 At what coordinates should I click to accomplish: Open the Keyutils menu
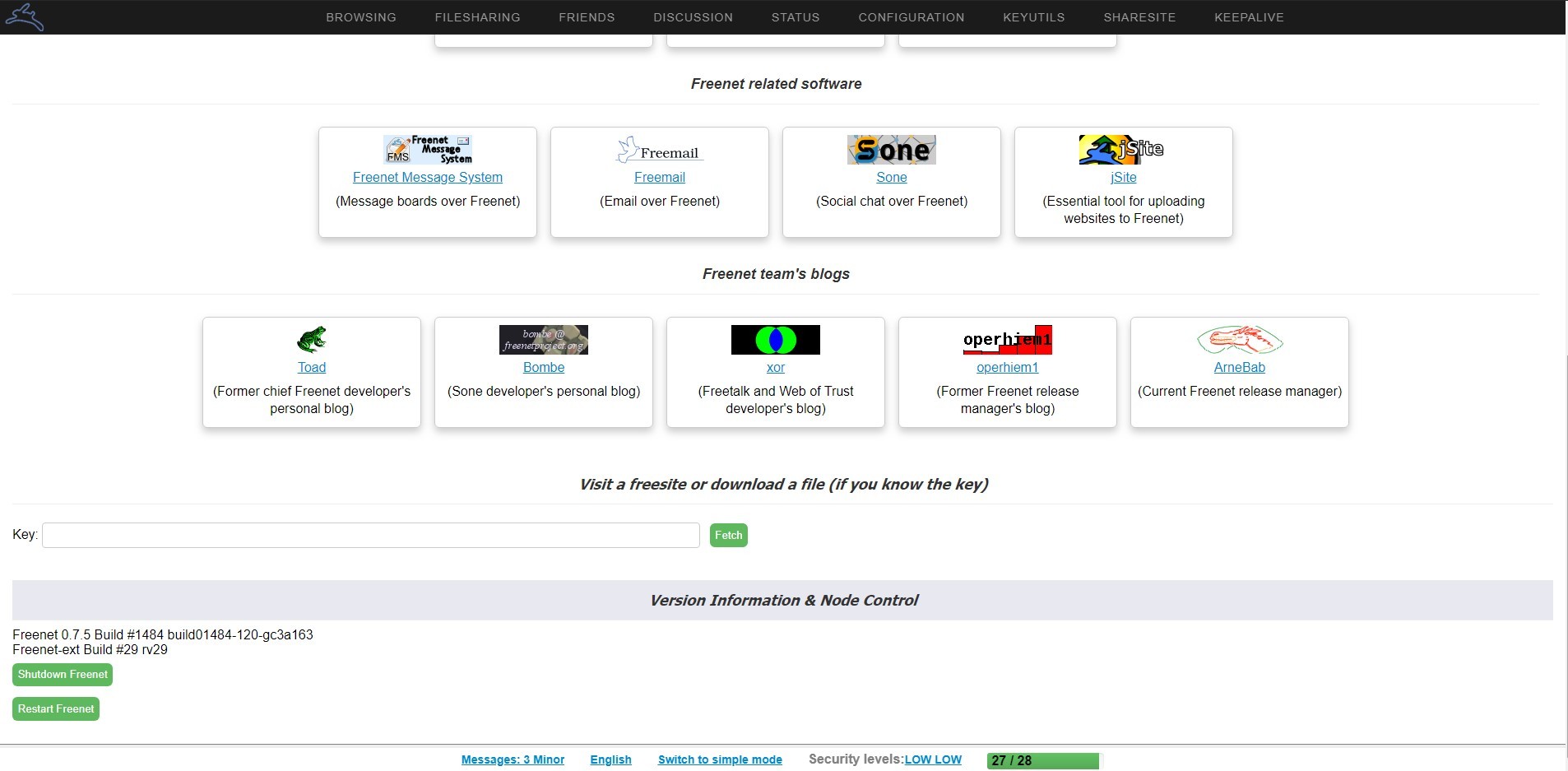coord(1034,17)
